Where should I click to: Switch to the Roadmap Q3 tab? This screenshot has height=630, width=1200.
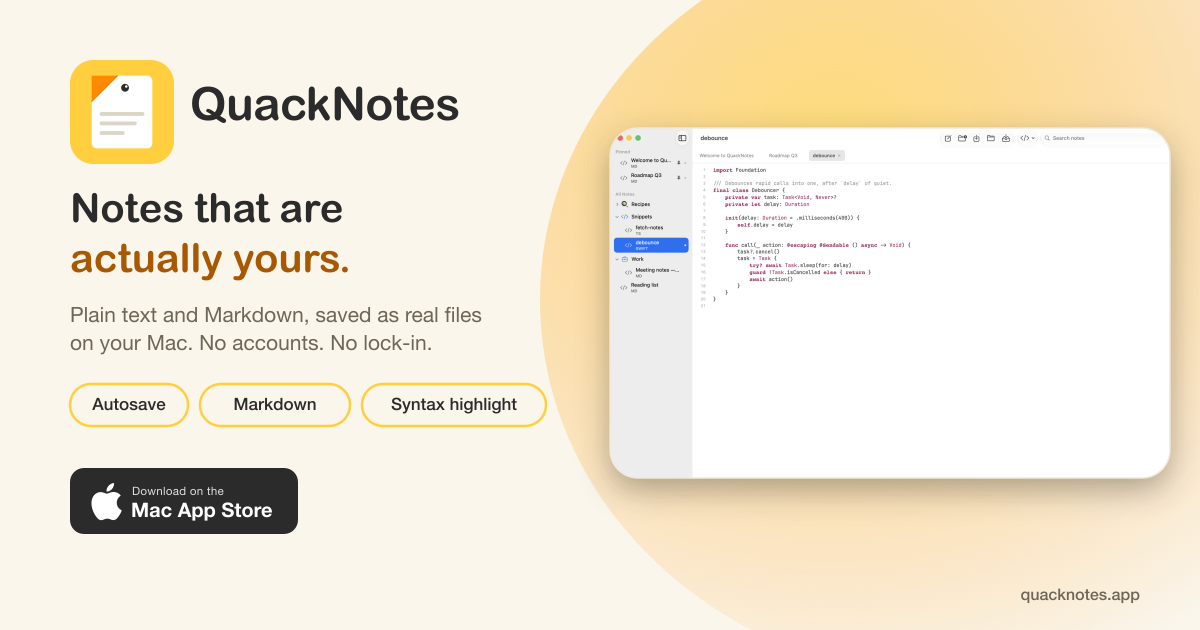(x=783, y=155)
